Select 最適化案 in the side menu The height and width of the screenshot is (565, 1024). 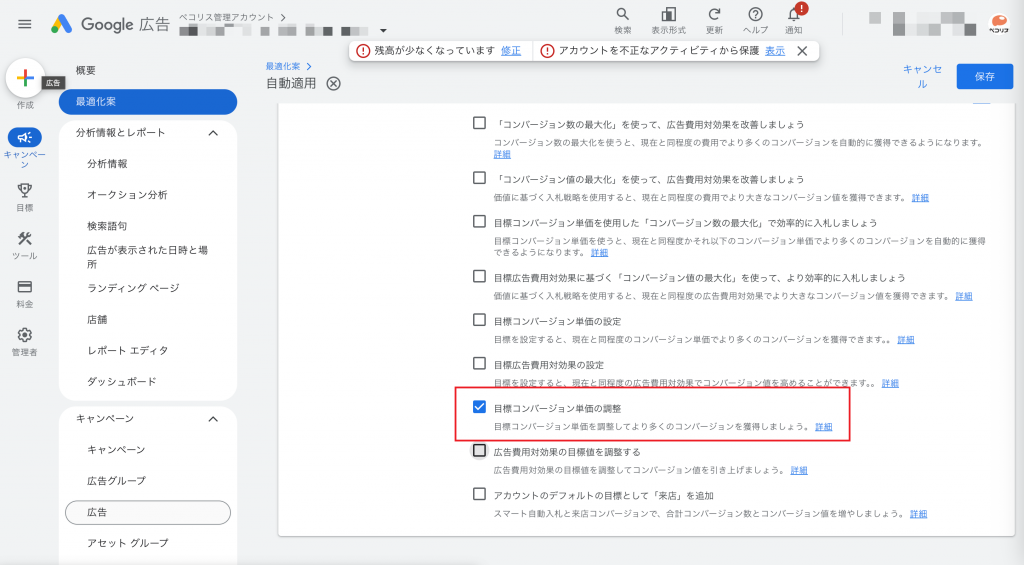(x=148, y=102)
